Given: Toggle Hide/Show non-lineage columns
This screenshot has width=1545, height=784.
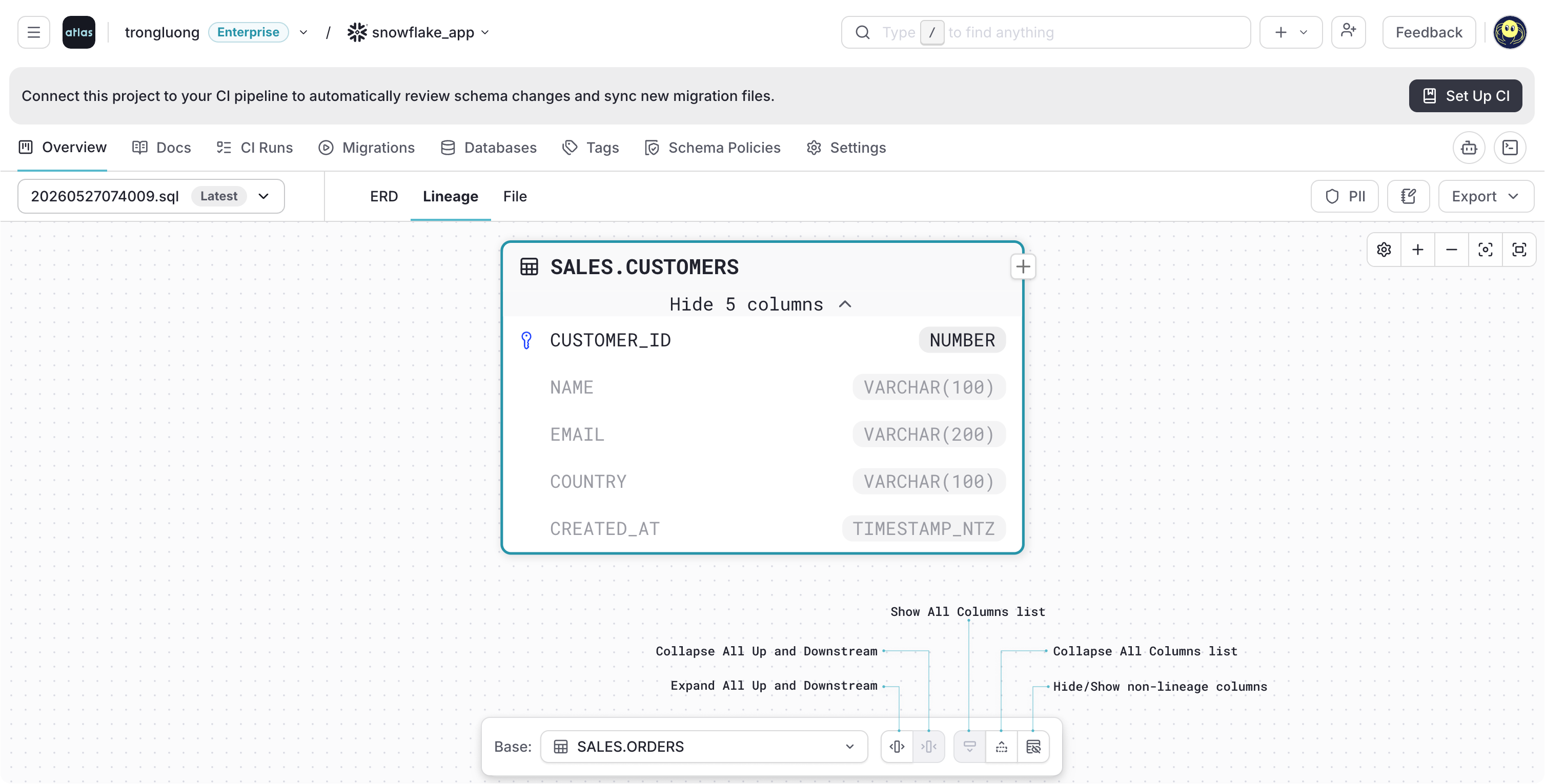Looking at the screenshot, I should (x=1033, y=746).
